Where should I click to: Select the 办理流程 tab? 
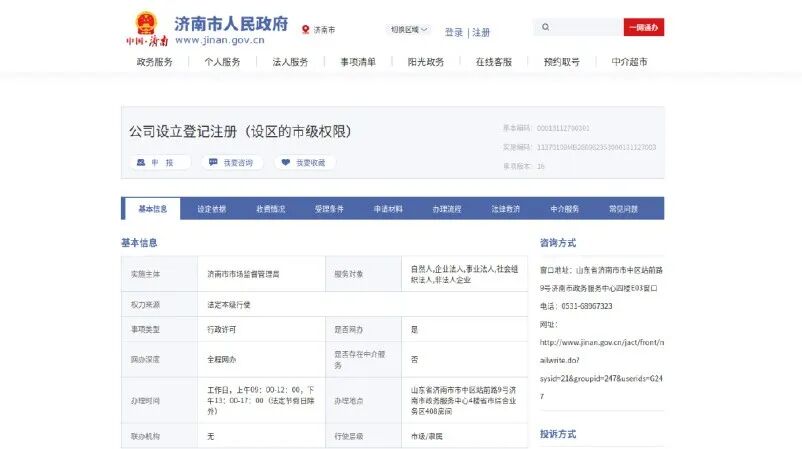447,209
